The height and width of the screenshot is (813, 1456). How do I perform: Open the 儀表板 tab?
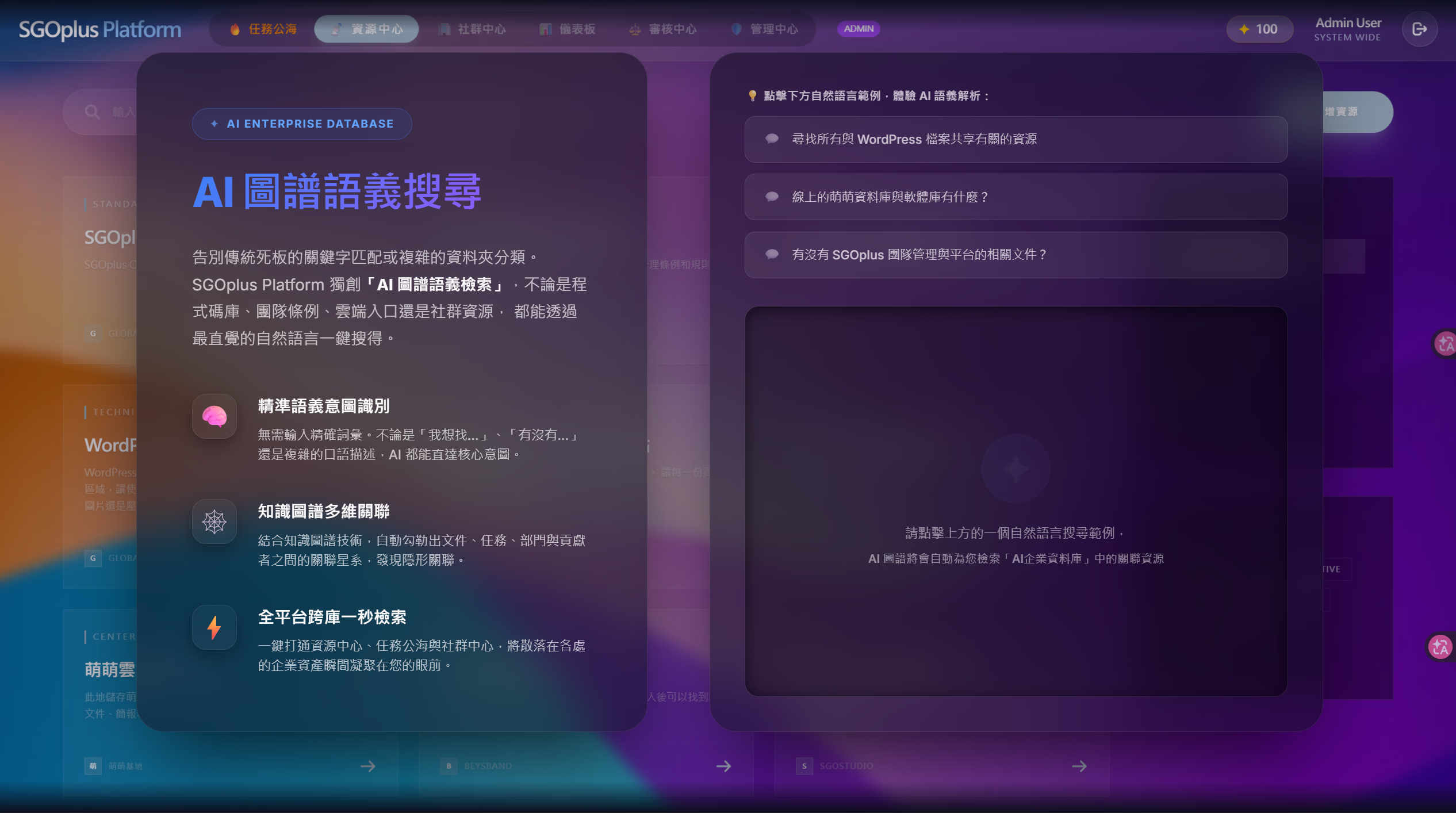(x=567, y=29)
